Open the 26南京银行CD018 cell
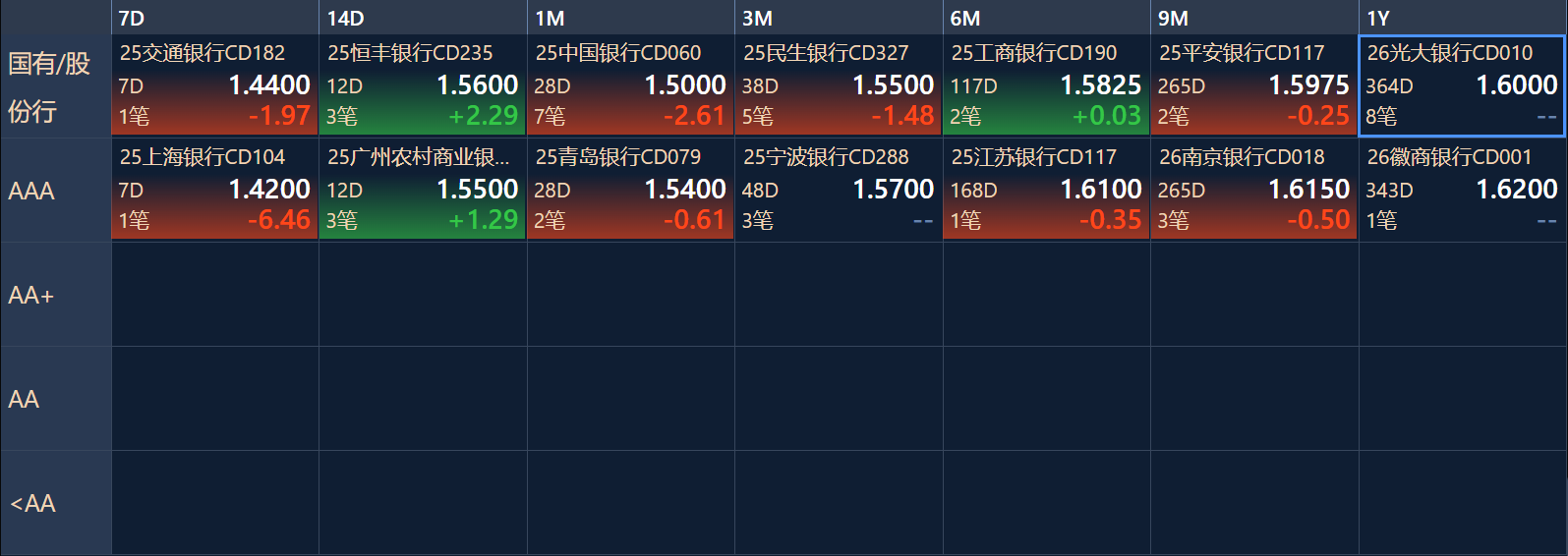1568x556 pixels. [1254, 190]
